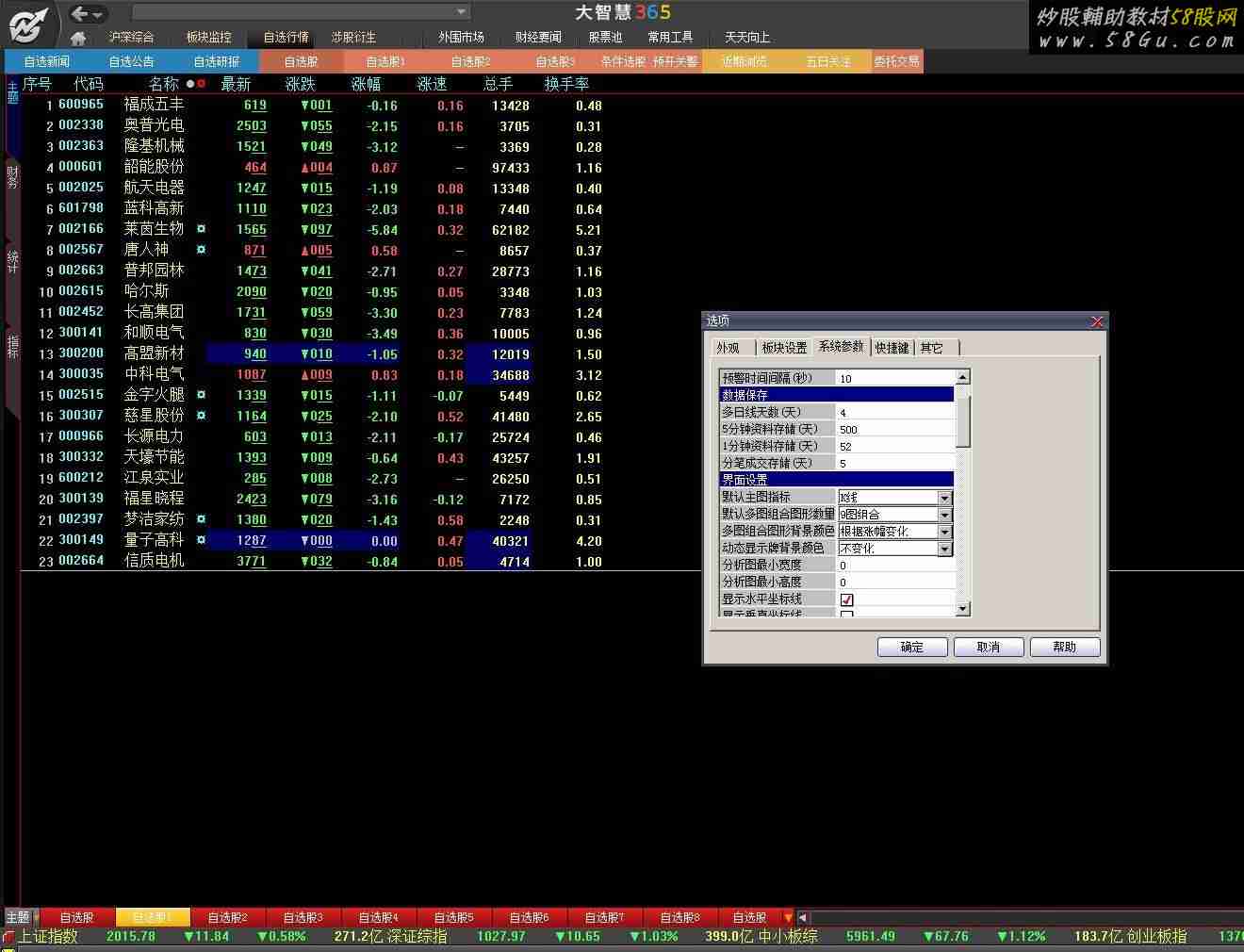Click the scroll up arrow in settings list
Screen dimensions: 1244x952
click(x=963, y=377)
